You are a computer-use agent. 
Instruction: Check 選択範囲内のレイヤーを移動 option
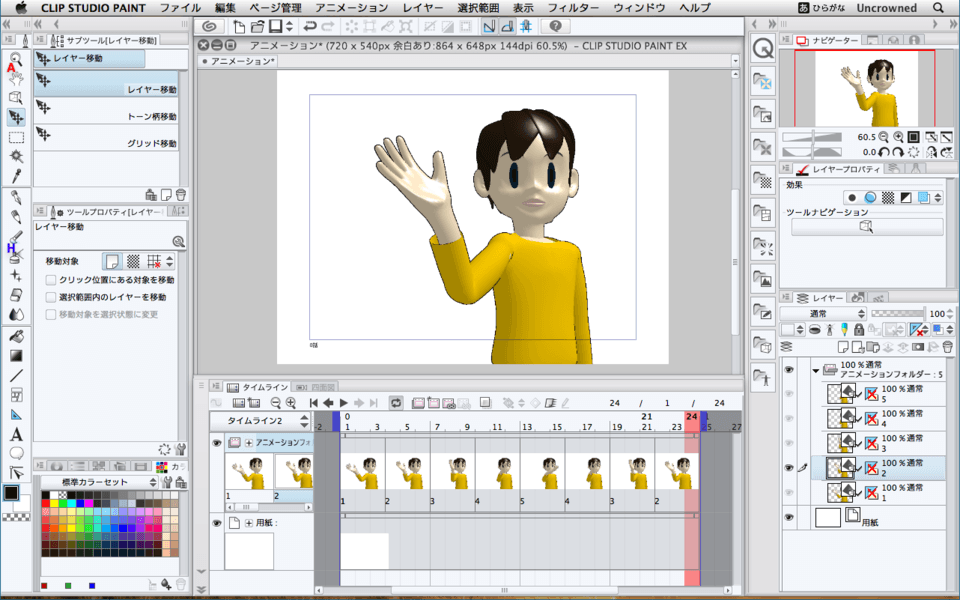tap(51, 297)
